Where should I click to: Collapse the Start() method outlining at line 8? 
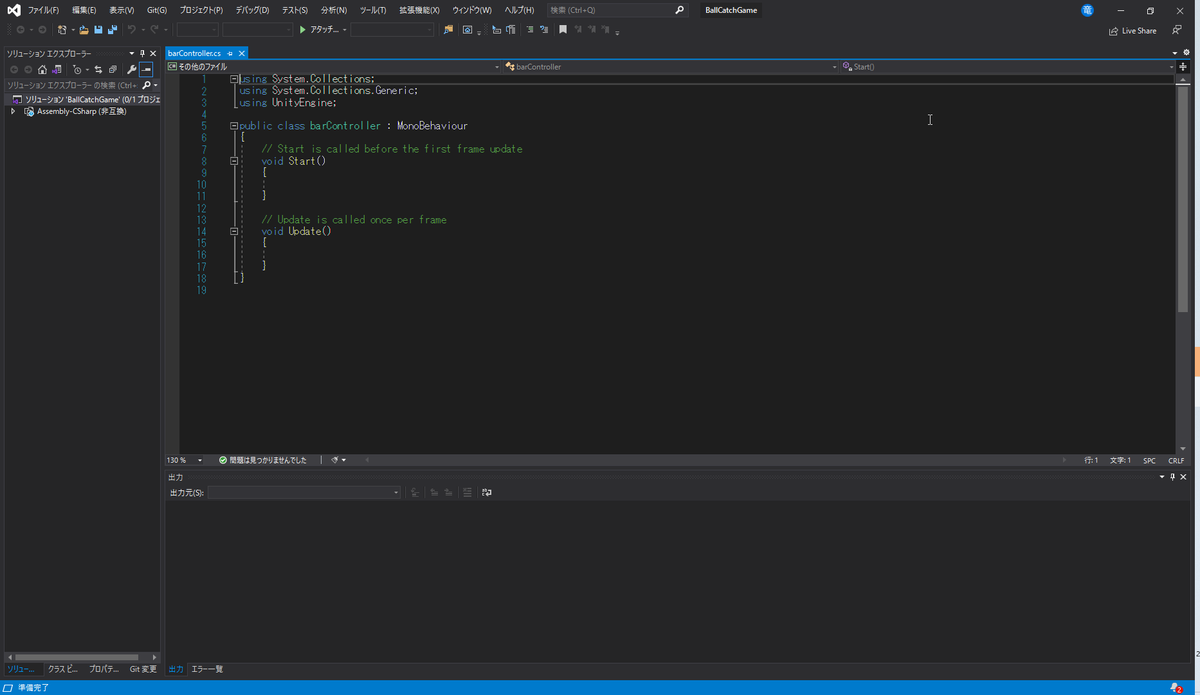233,161
